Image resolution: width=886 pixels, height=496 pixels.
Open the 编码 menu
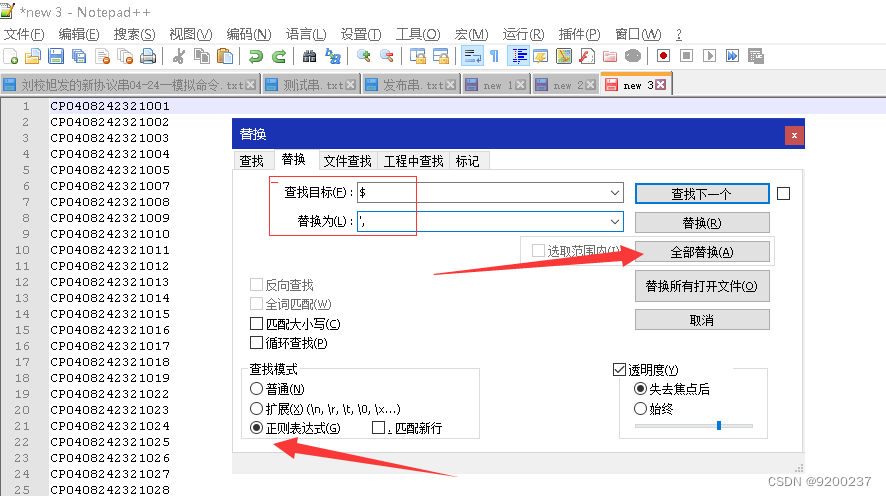[x=249, y=34]
